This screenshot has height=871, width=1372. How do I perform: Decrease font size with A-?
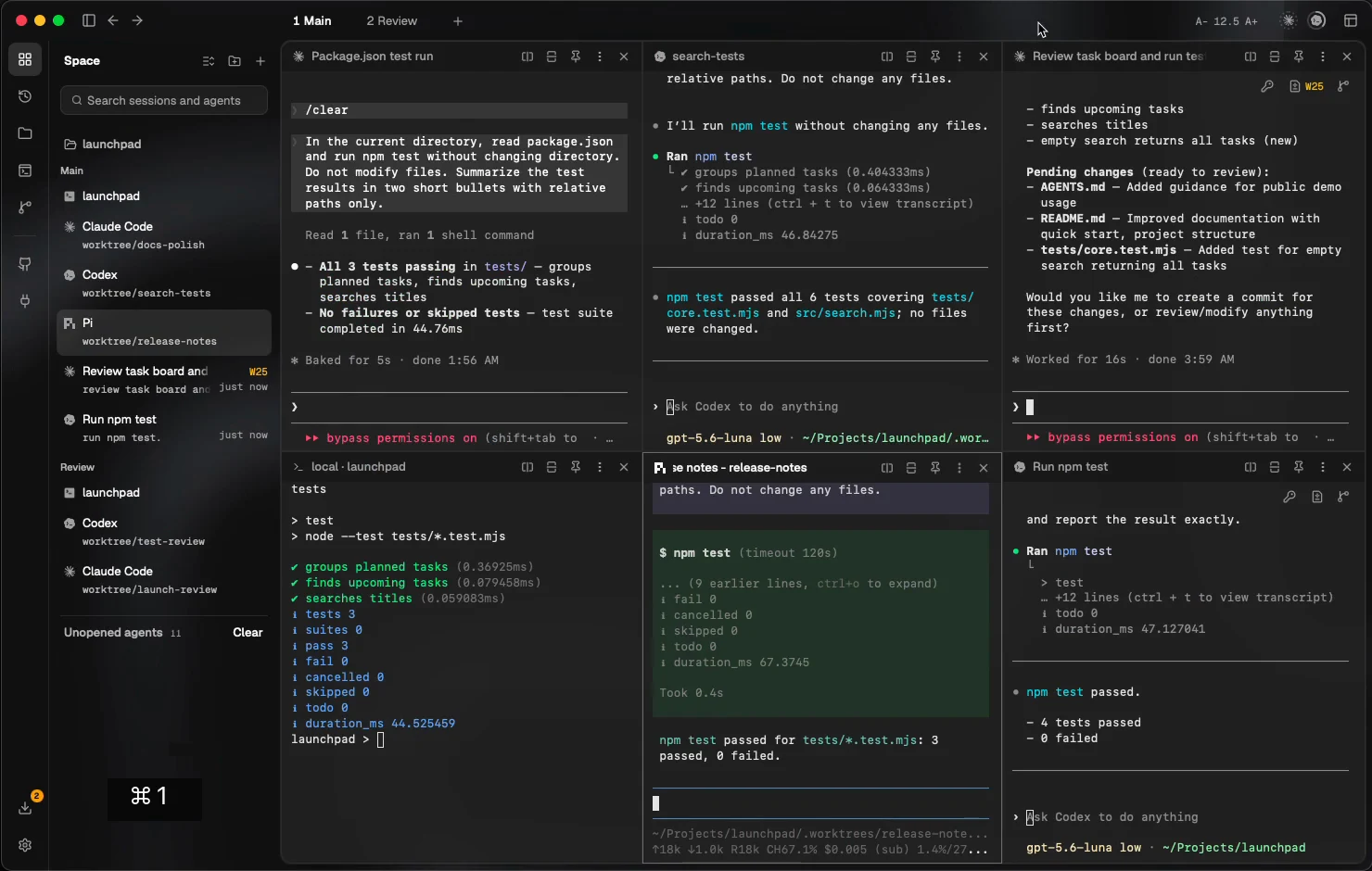pos(1201,21)
